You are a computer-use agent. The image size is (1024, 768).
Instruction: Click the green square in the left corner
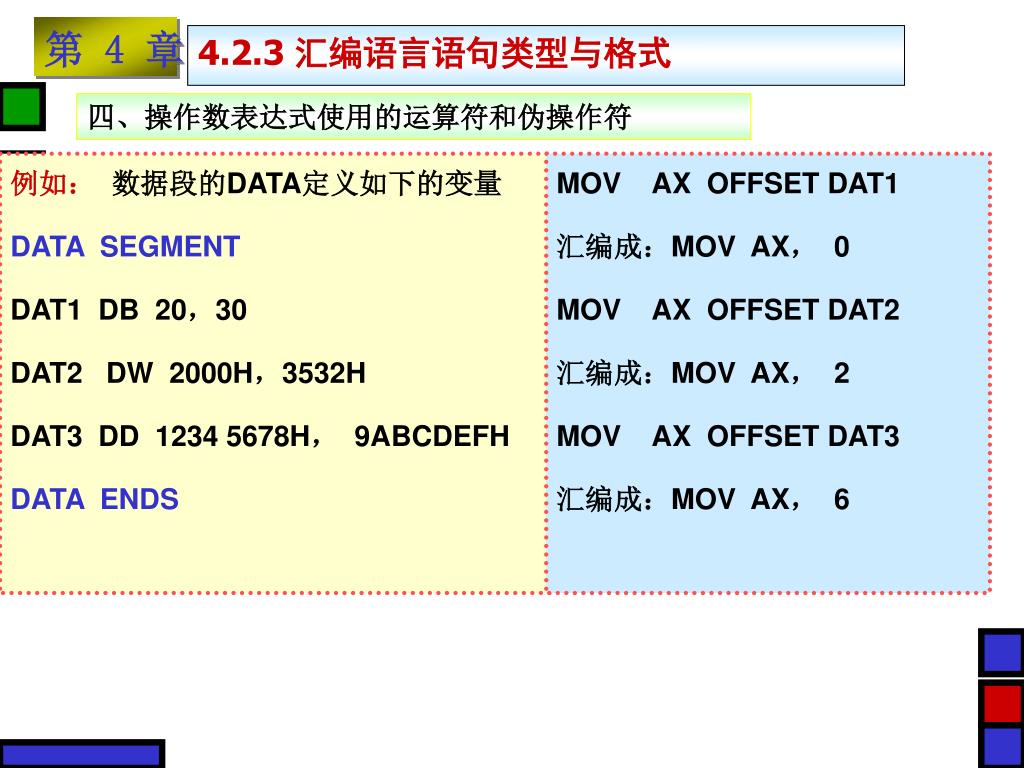(x=22, y=106)
